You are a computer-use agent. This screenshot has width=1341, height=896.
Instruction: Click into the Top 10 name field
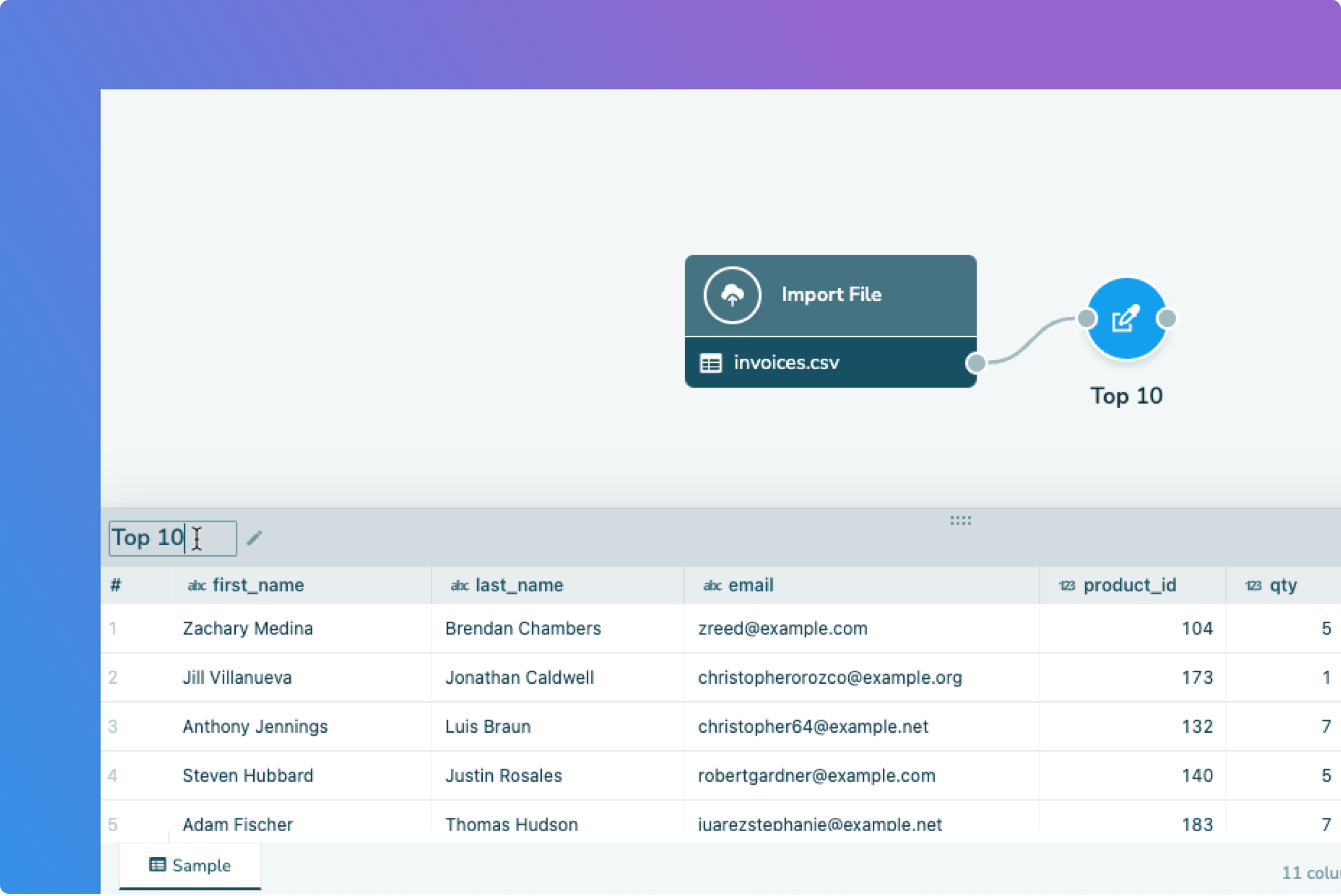tap(172, 538)
